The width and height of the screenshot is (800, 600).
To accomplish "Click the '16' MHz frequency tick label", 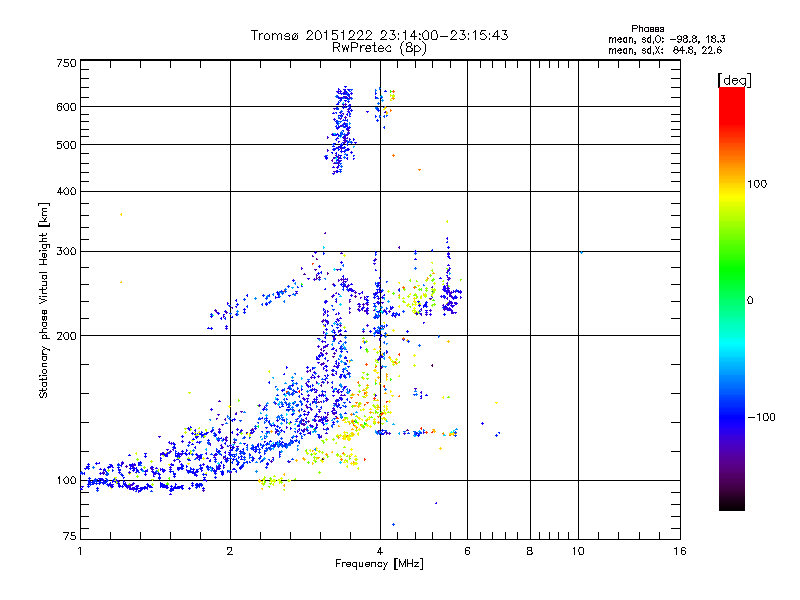I will tap(680, 551).
